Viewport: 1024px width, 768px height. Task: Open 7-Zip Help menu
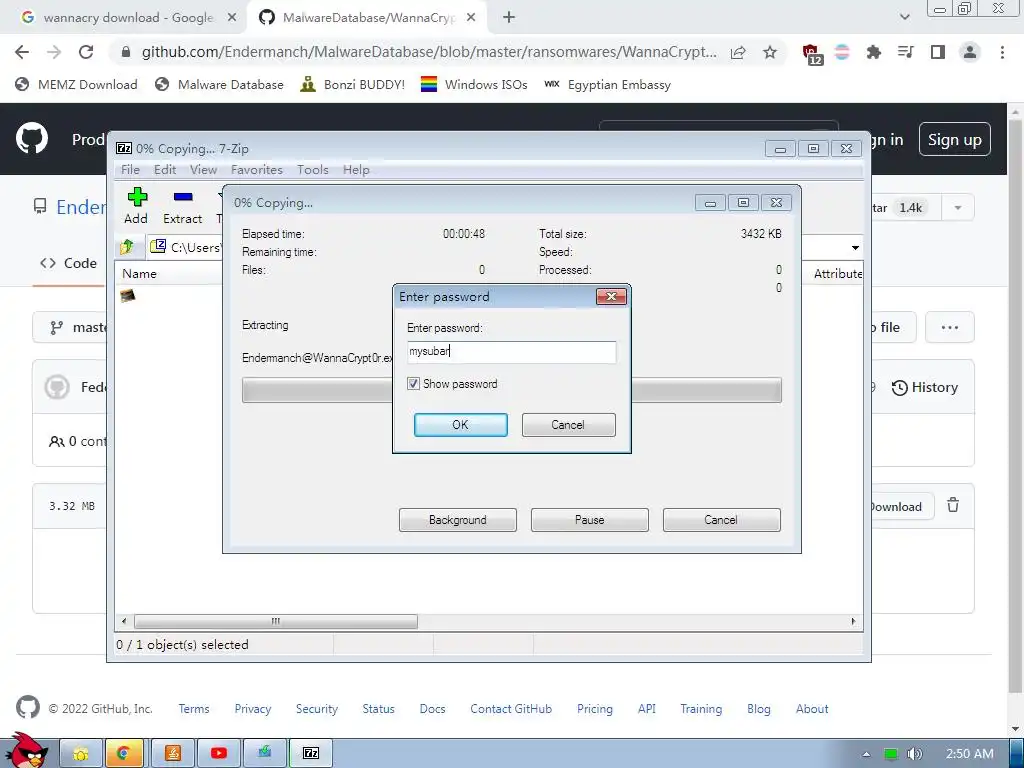point(356,170)
